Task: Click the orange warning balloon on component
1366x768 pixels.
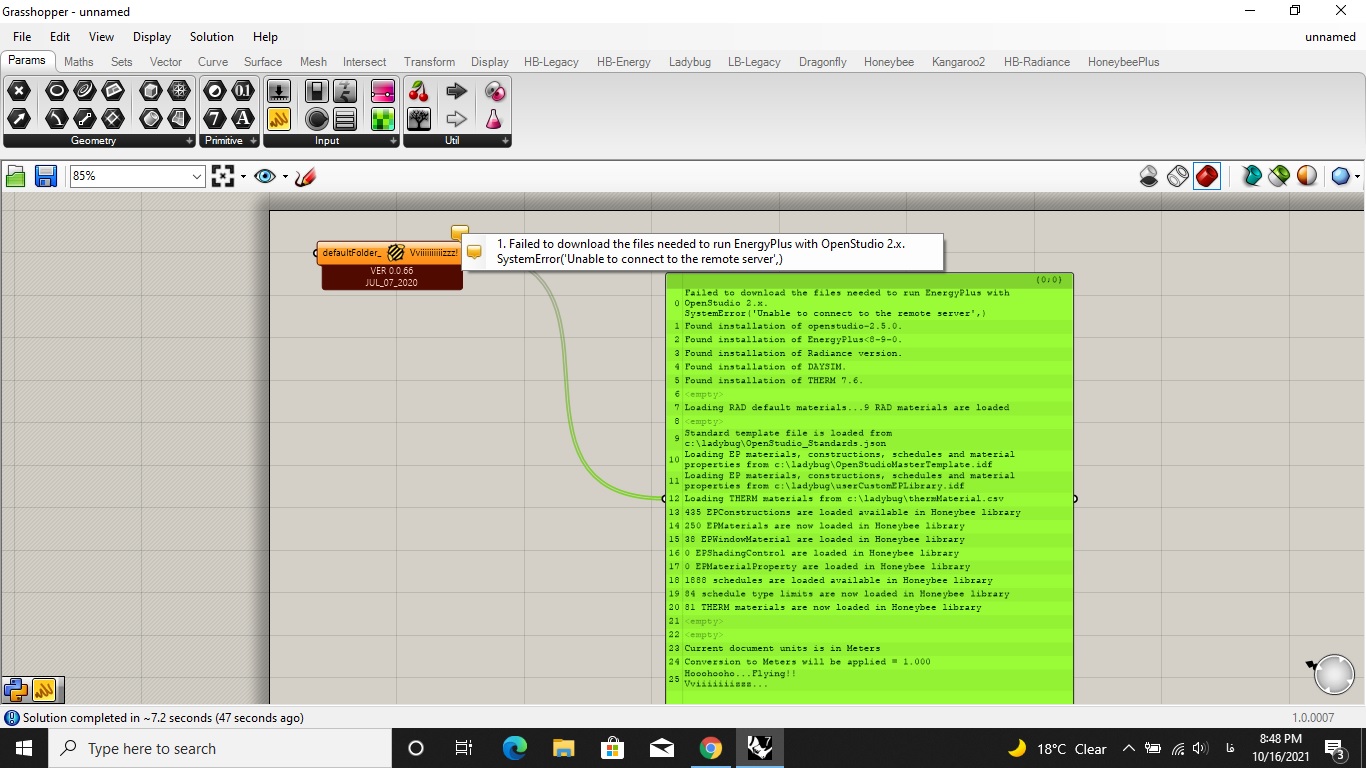Action: [x=459, y=232]
